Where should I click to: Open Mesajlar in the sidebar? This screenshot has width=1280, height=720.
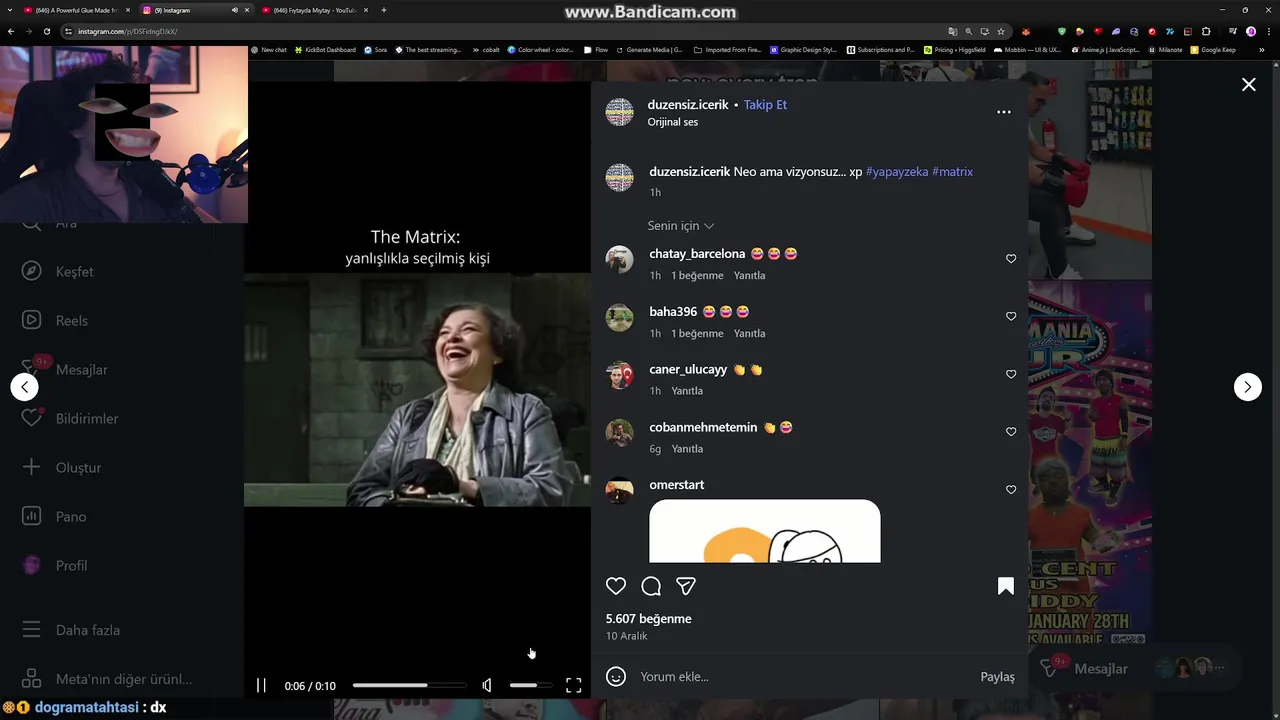tap(65, 370)
